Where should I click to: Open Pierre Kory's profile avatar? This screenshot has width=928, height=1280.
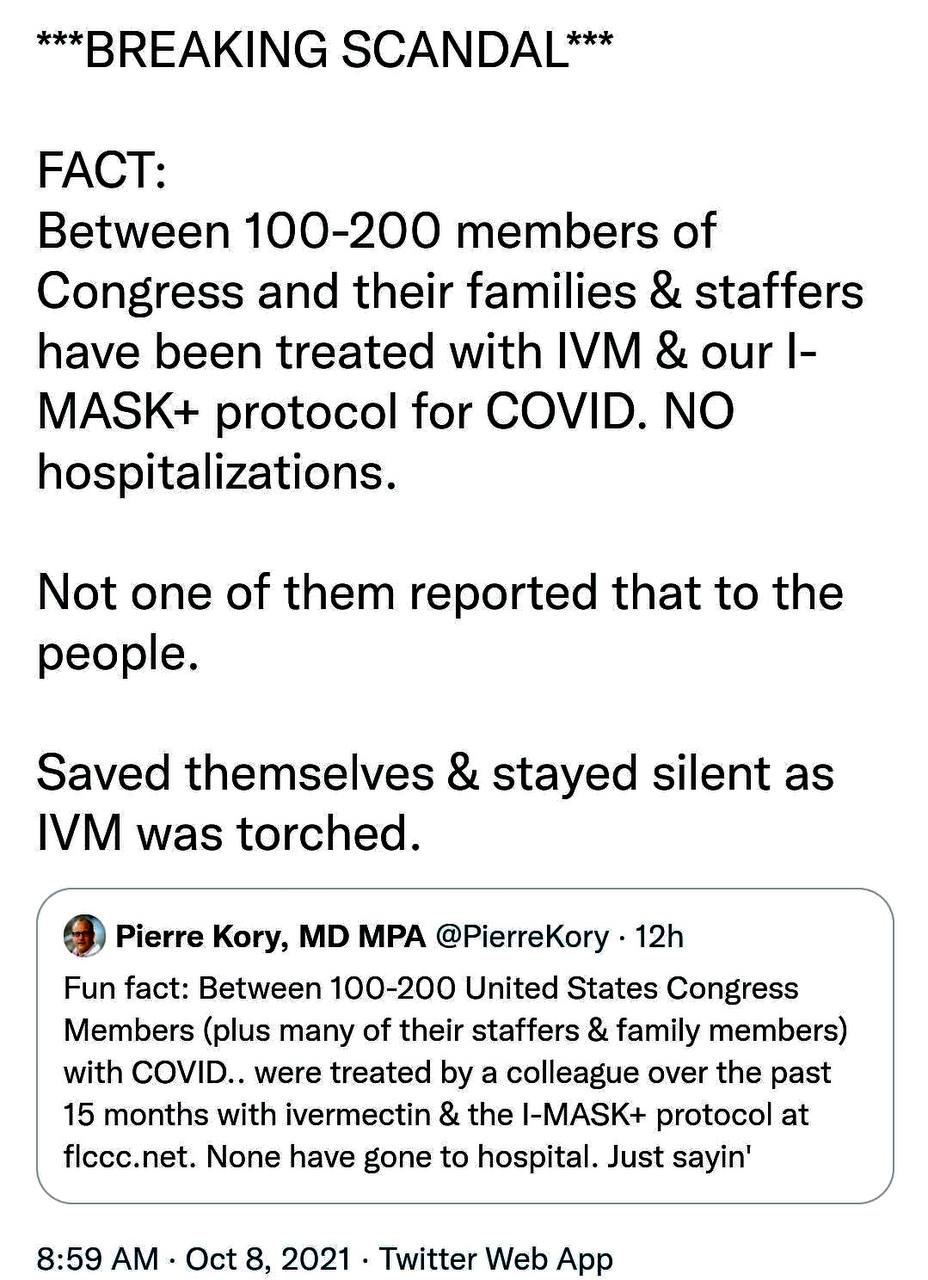[84, 937]
